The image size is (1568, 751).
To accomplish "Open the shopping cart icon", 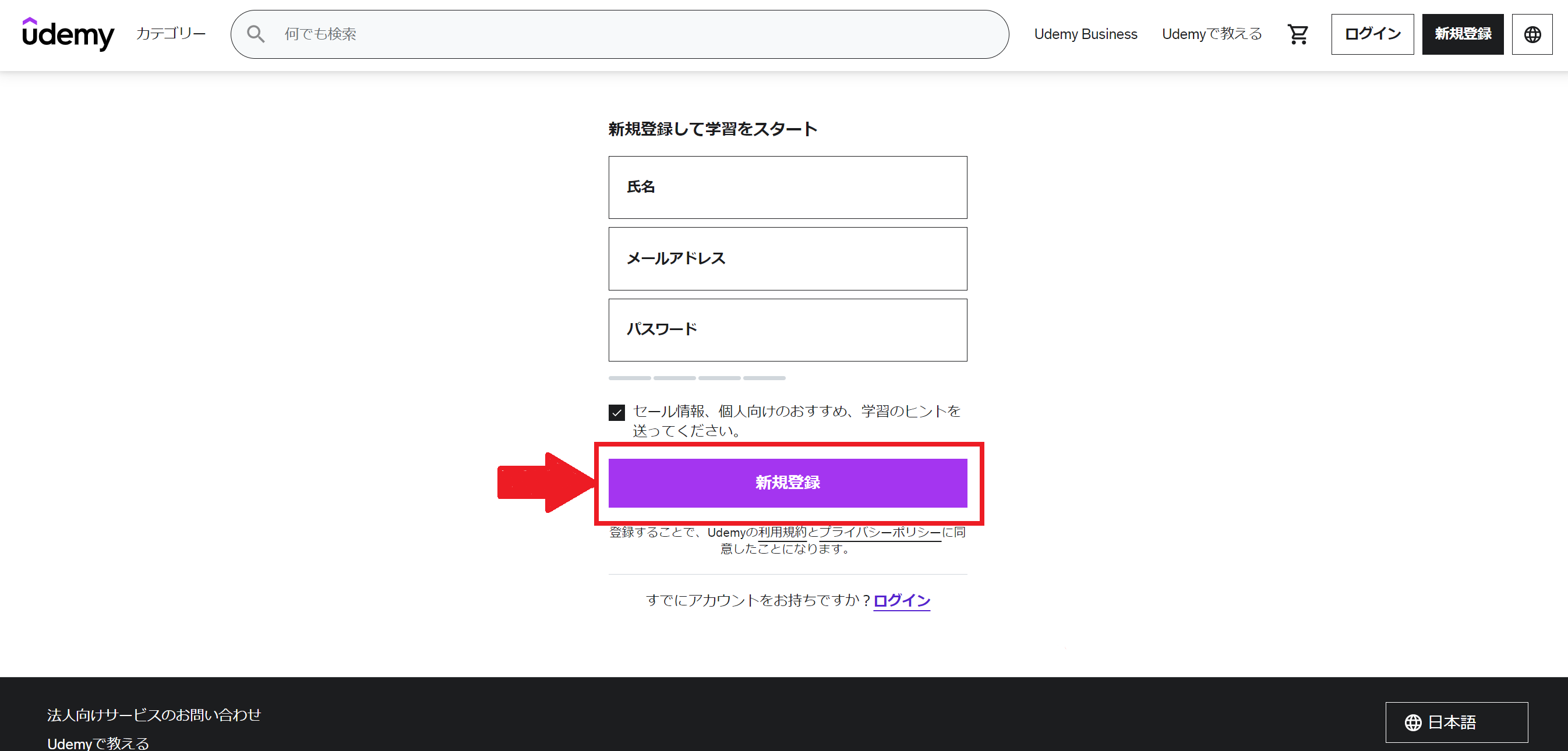I will (x=1297, y=34).
